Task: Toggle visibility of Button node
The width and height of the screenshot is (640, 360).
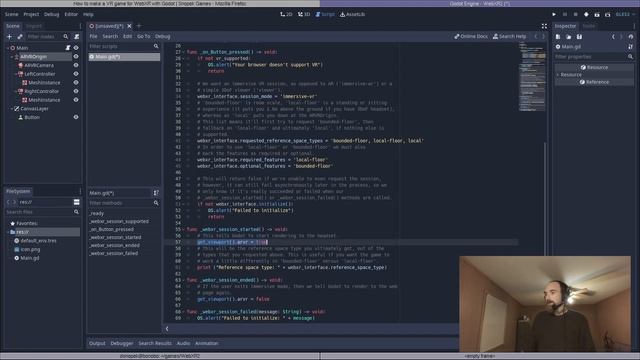Action: pos(76,117)
